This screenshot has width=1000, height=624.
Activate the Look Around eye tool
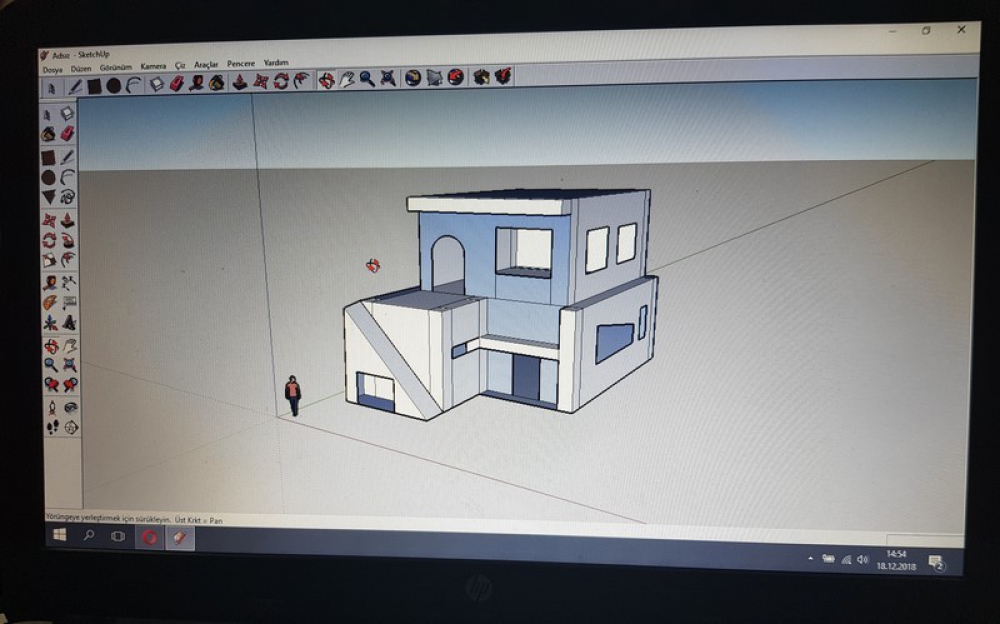tap(71, 406)
